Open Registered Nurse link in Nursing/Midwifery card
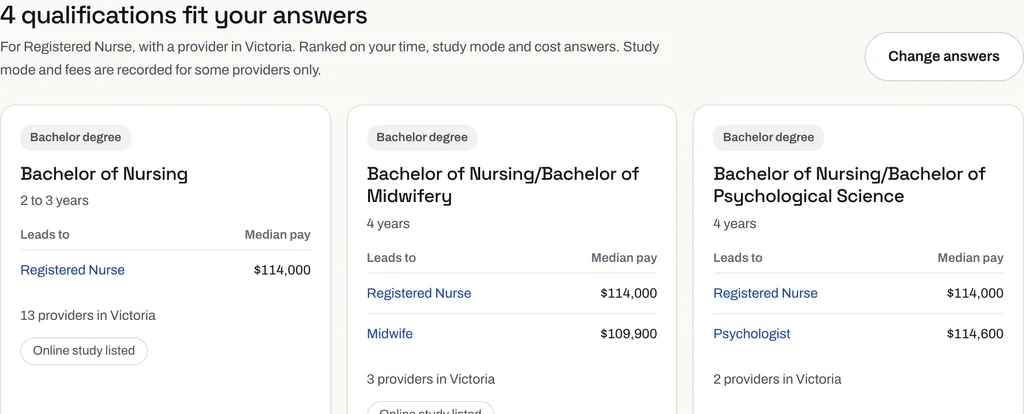Viewport: 1024px width, 414px height. click(x=419, y=293)
